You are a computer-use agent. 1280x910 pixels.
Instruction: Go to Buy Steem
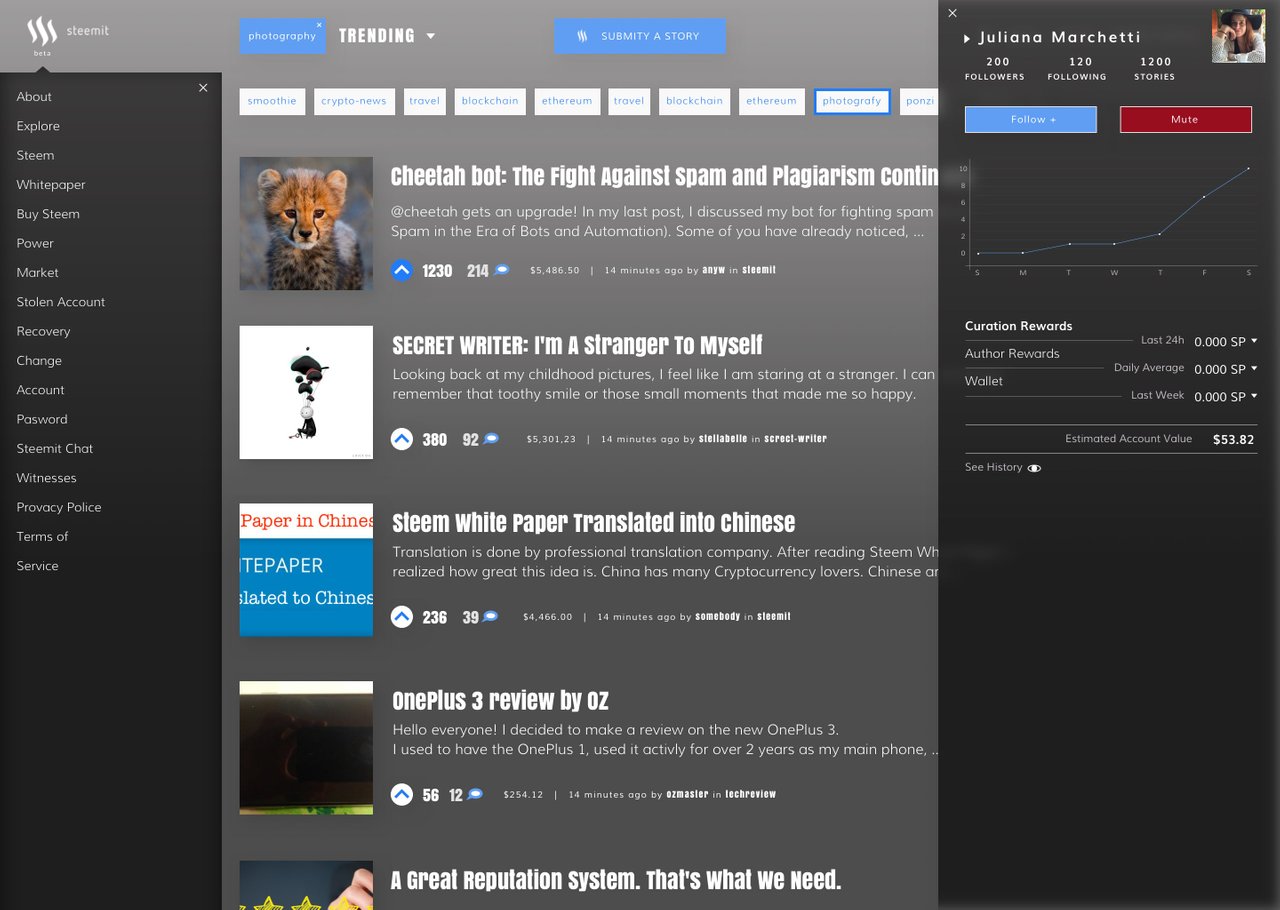point(48,214)
